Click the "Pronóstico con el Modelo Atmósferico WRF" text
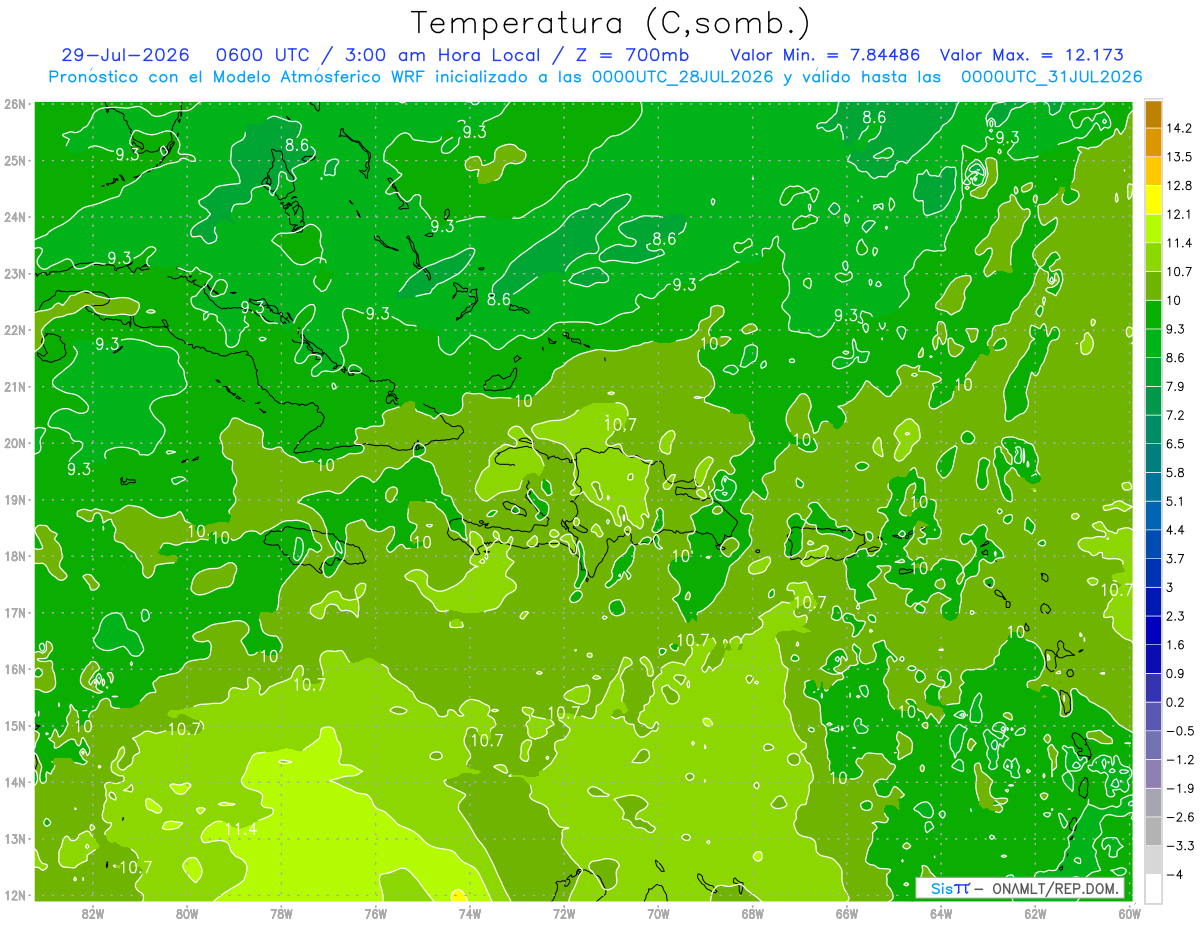The image size is (1200, 927). [x=239, y=76]
